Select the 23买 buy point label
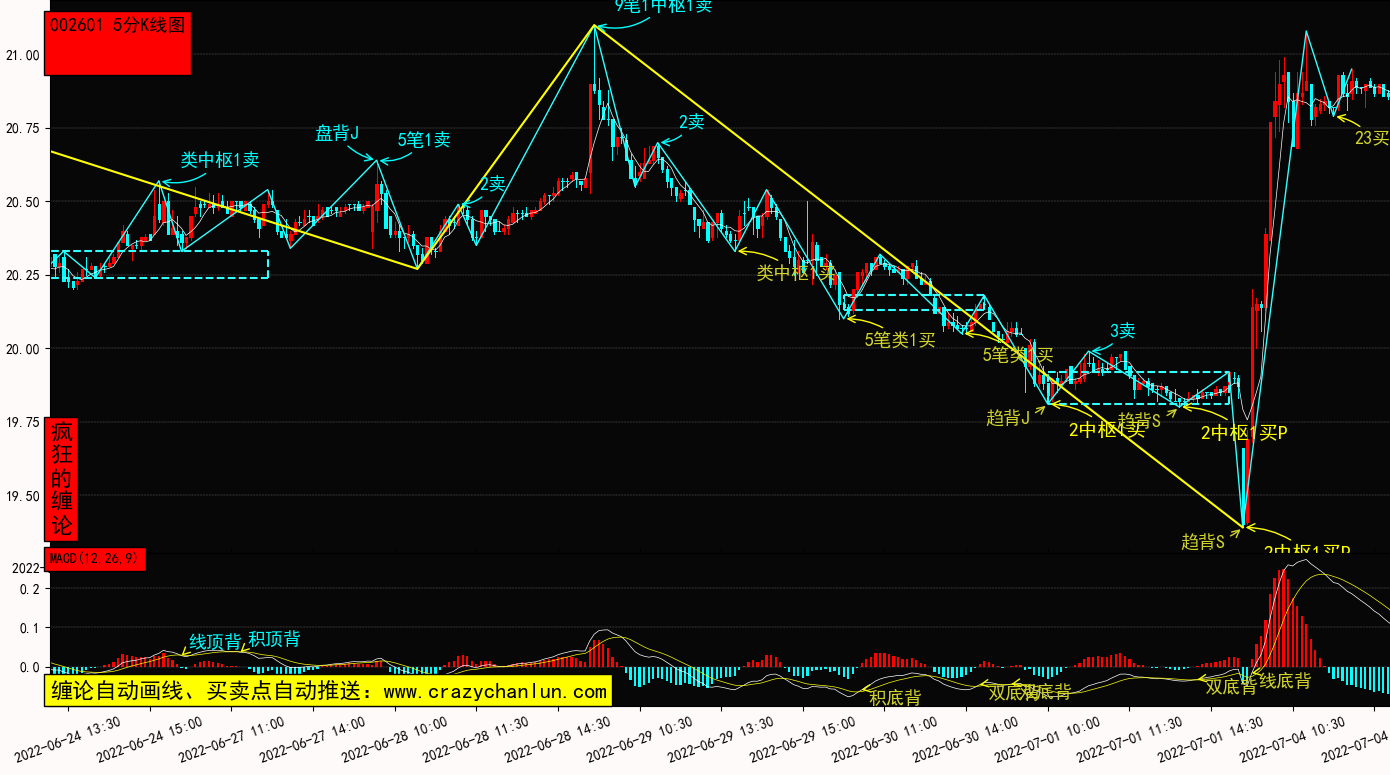This screenshot has width=1390, height=775. pyautogui.click(x=1372, y=138)
